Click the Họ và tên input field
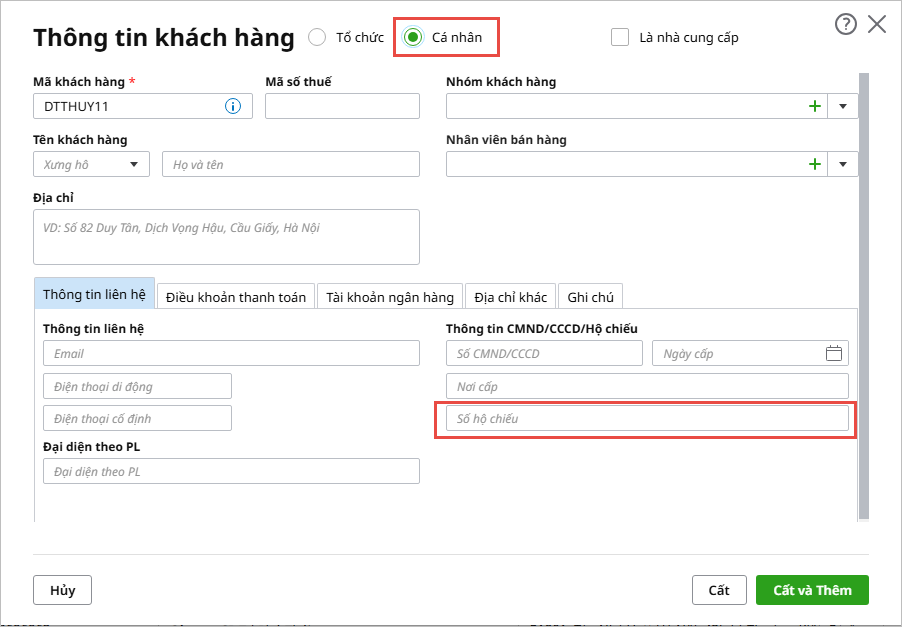Screen dimensions: 902x627 point(291,164)
